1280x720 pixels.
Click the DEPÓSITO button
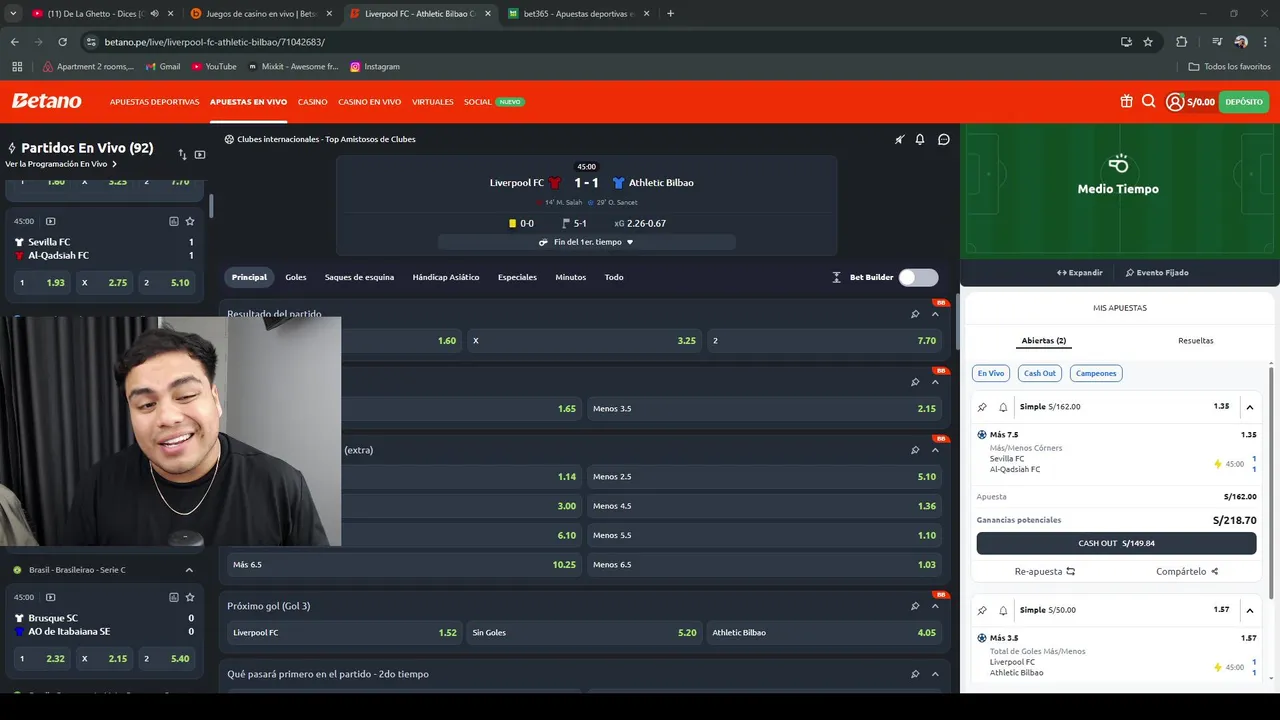point(1244,102)
